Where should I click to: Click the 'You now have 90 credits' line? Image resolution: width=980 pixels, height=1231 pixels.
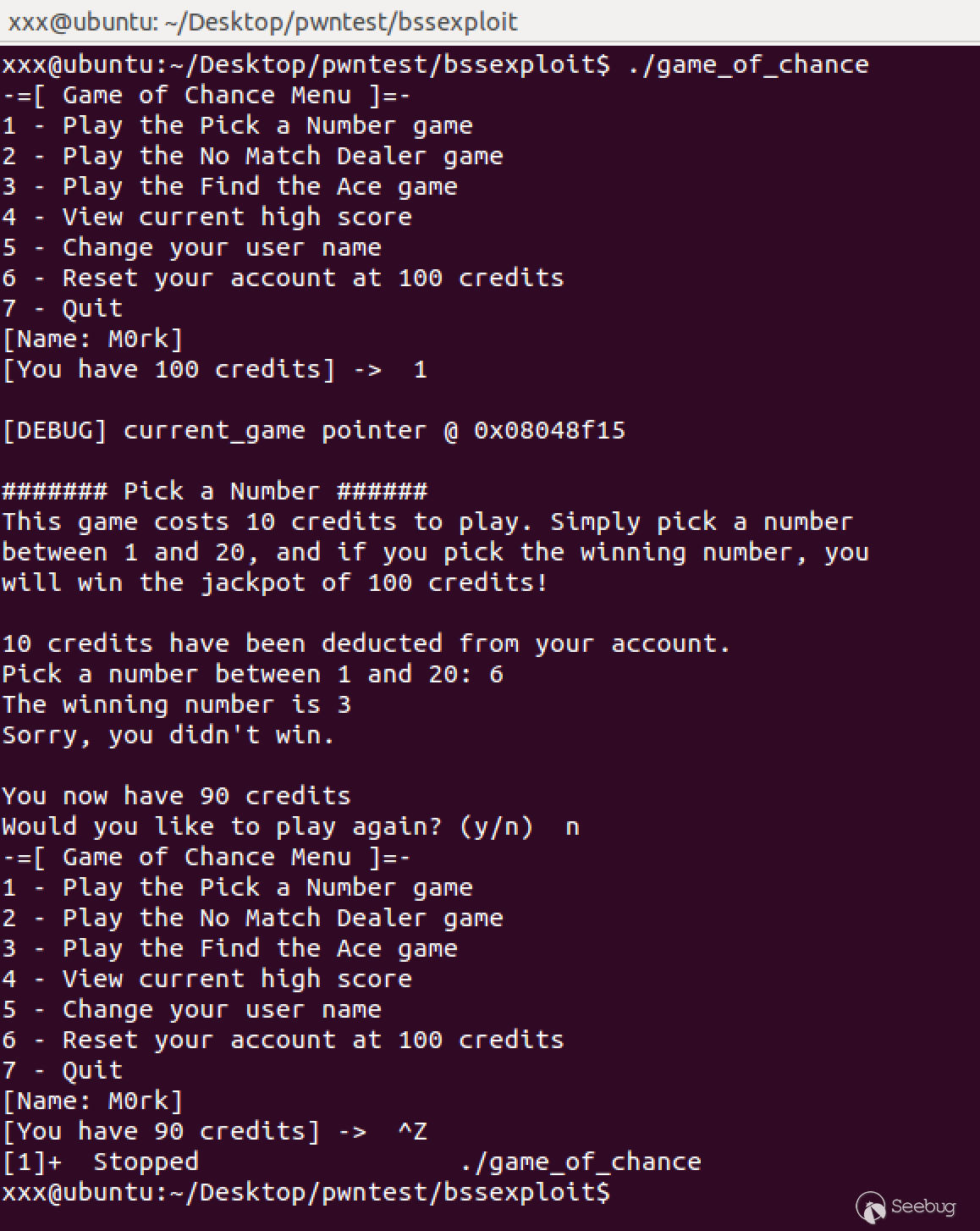(176, 796)
